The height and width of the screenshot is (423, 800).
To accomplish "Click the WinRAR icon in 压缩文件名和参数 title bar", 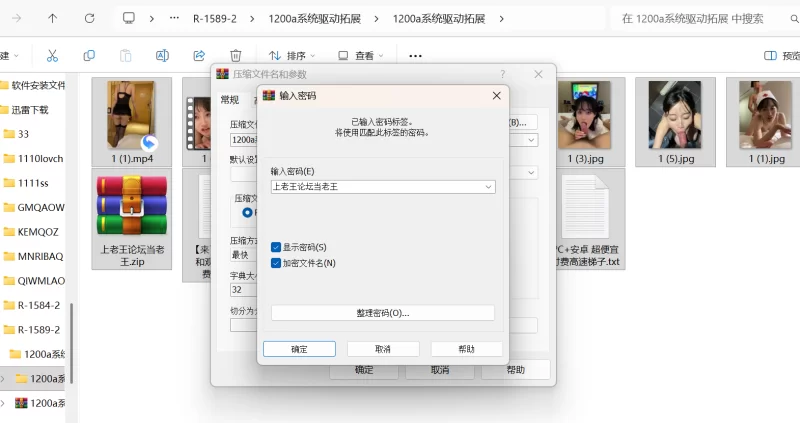I will click(x=222, y=74).
